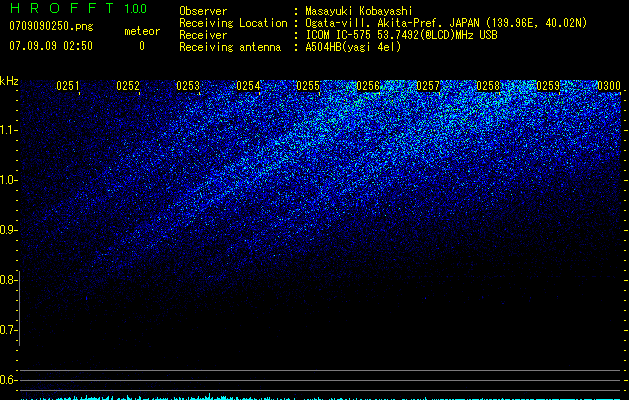This screenshot has width=629, height=400.
Task: Click the 1.0 frequency axis label
Action: coord(8,180)
